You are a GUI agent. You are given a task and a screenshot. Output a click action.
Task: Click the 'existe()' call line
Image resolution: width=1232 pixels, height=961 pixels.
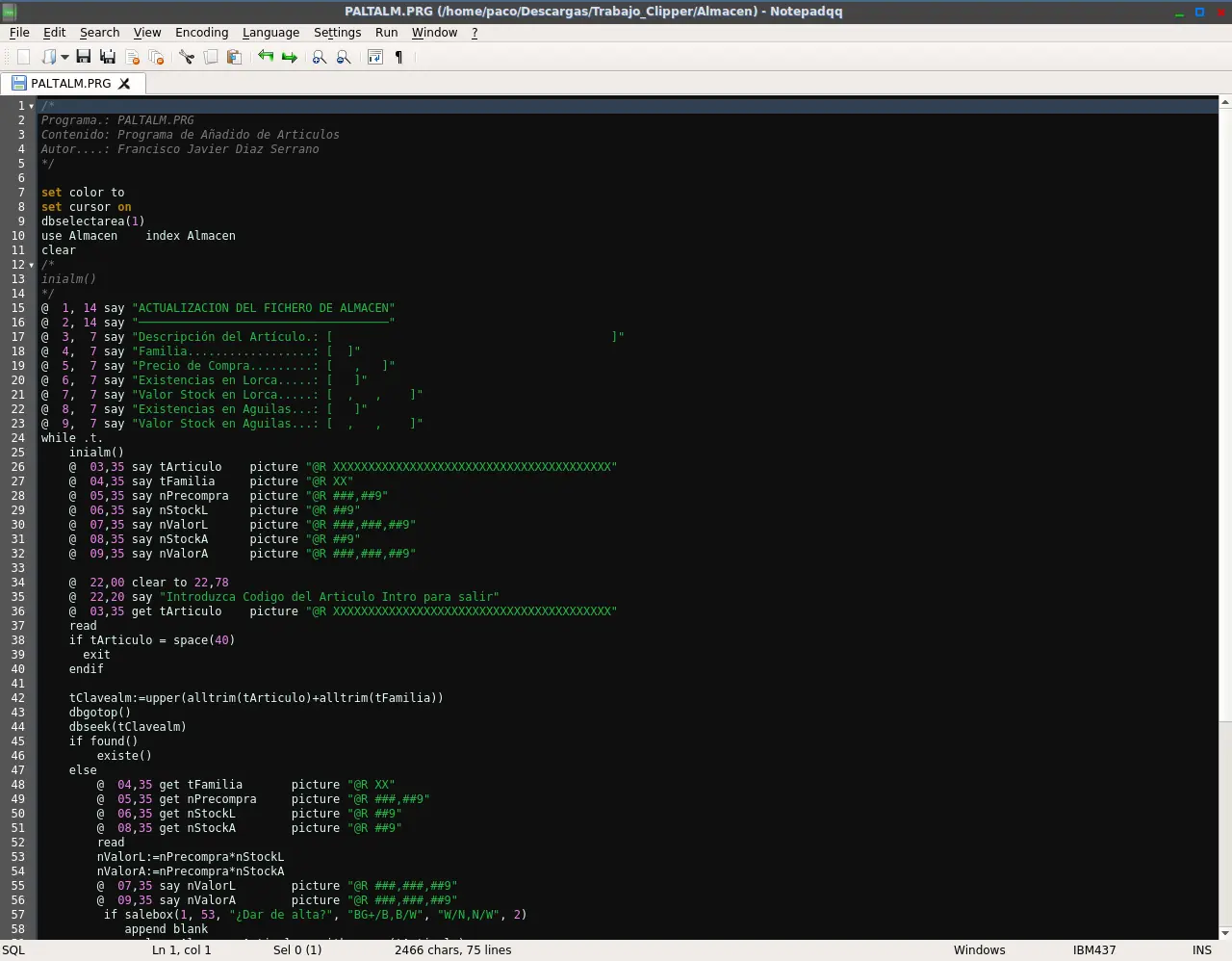coord(124,756)
